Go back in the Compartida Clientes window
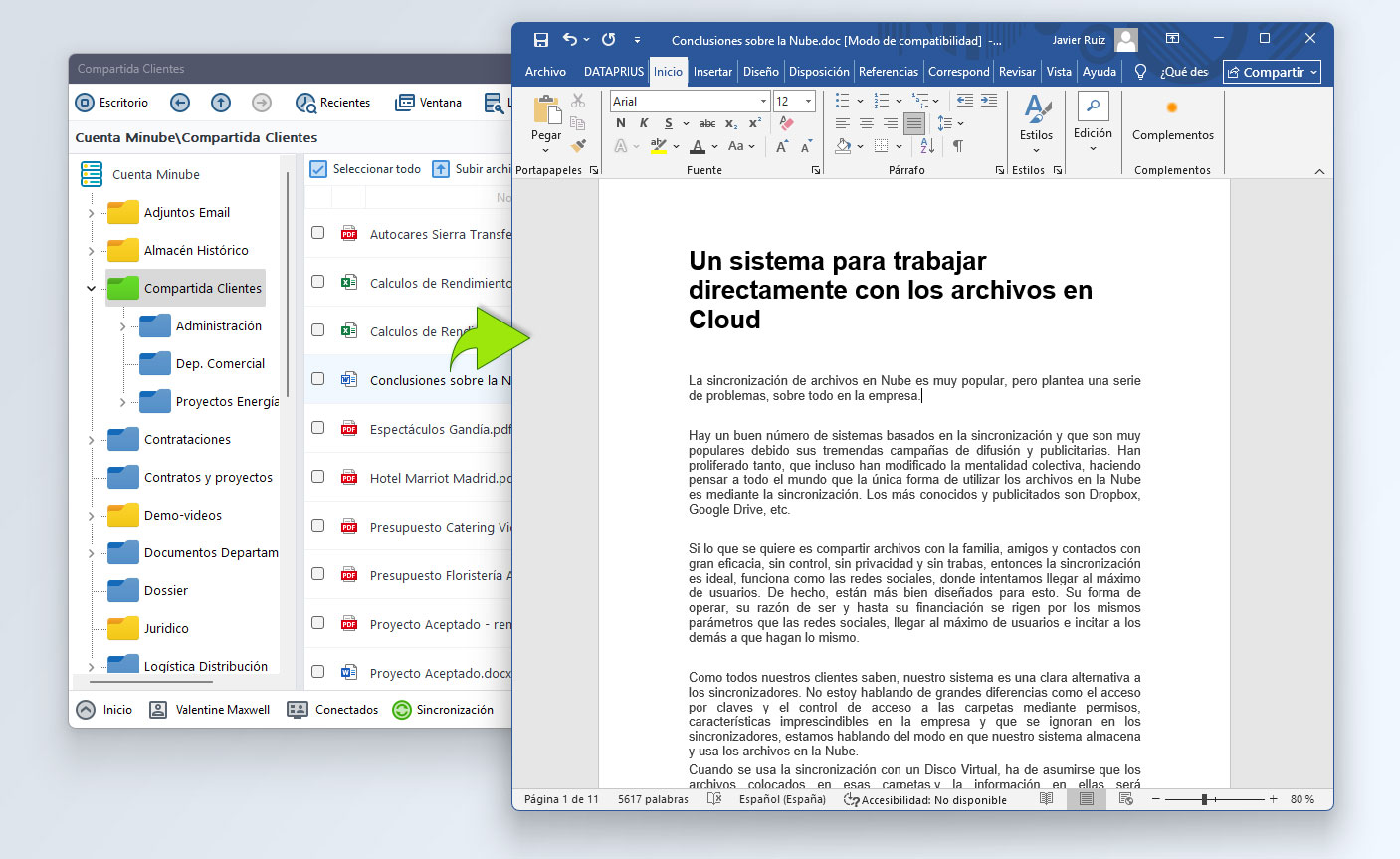 (180, 103)
